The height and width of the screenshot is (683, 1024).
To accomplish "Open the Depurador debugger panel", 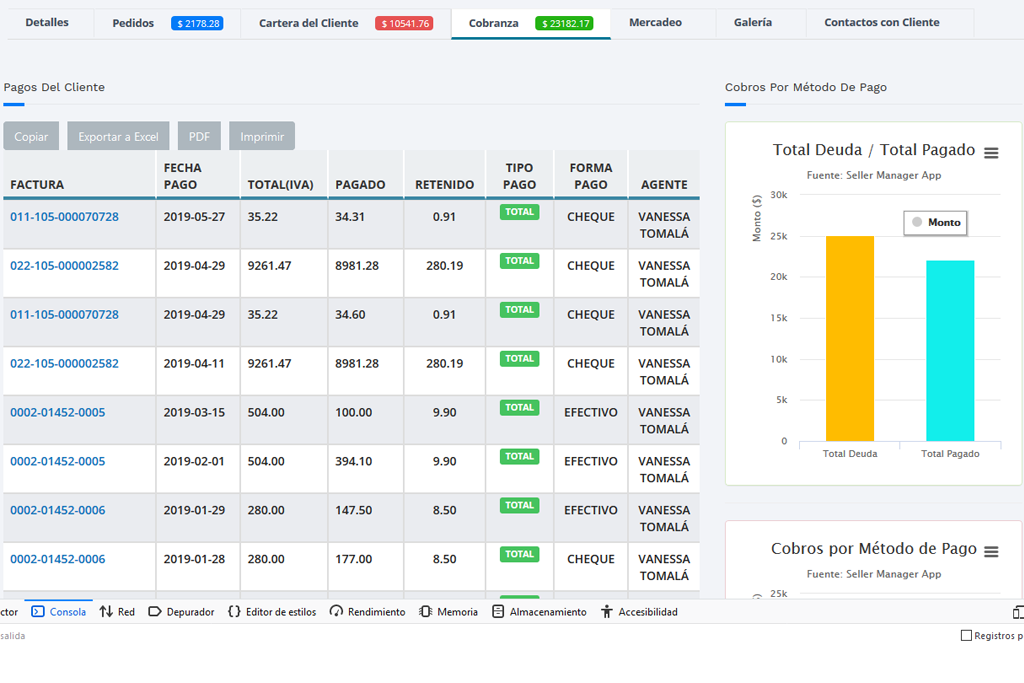I will pos(182,612).
